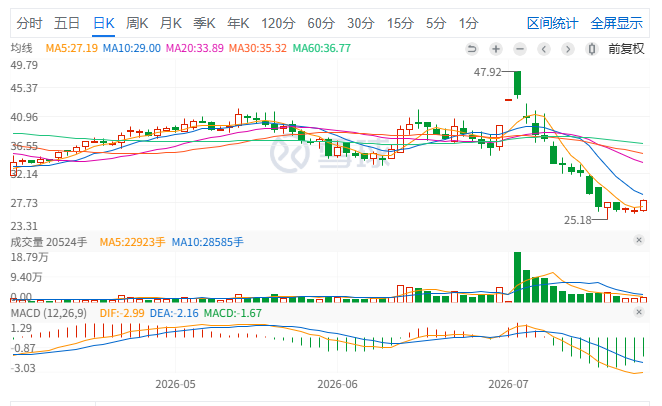Select the 60分 interval tab
The height and width of the screenshot is (406, 662).
pos(321,23)
